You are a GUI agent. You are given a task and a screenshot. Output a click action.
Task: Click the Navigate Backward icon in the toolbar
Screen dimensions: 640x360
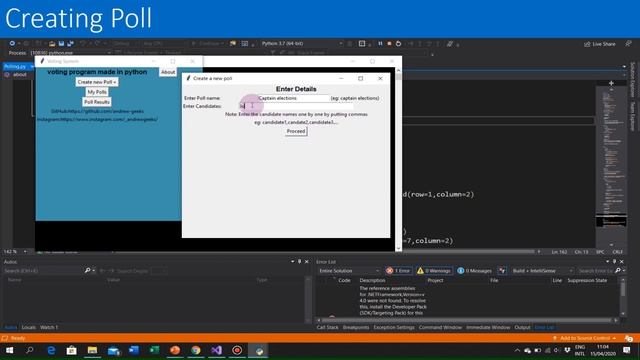12,43
